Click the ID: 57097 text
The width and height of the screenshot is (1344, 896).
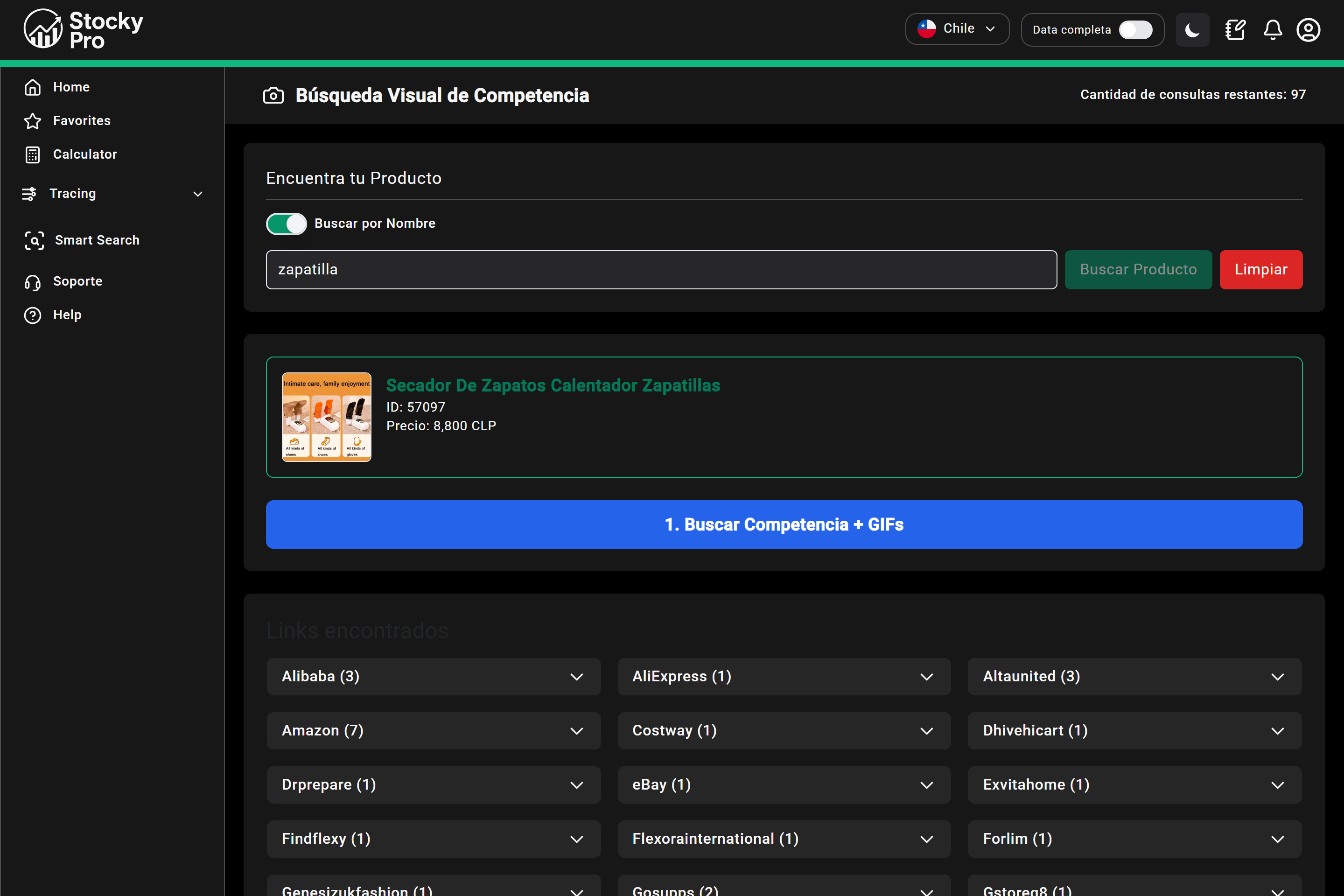point(415,407)
